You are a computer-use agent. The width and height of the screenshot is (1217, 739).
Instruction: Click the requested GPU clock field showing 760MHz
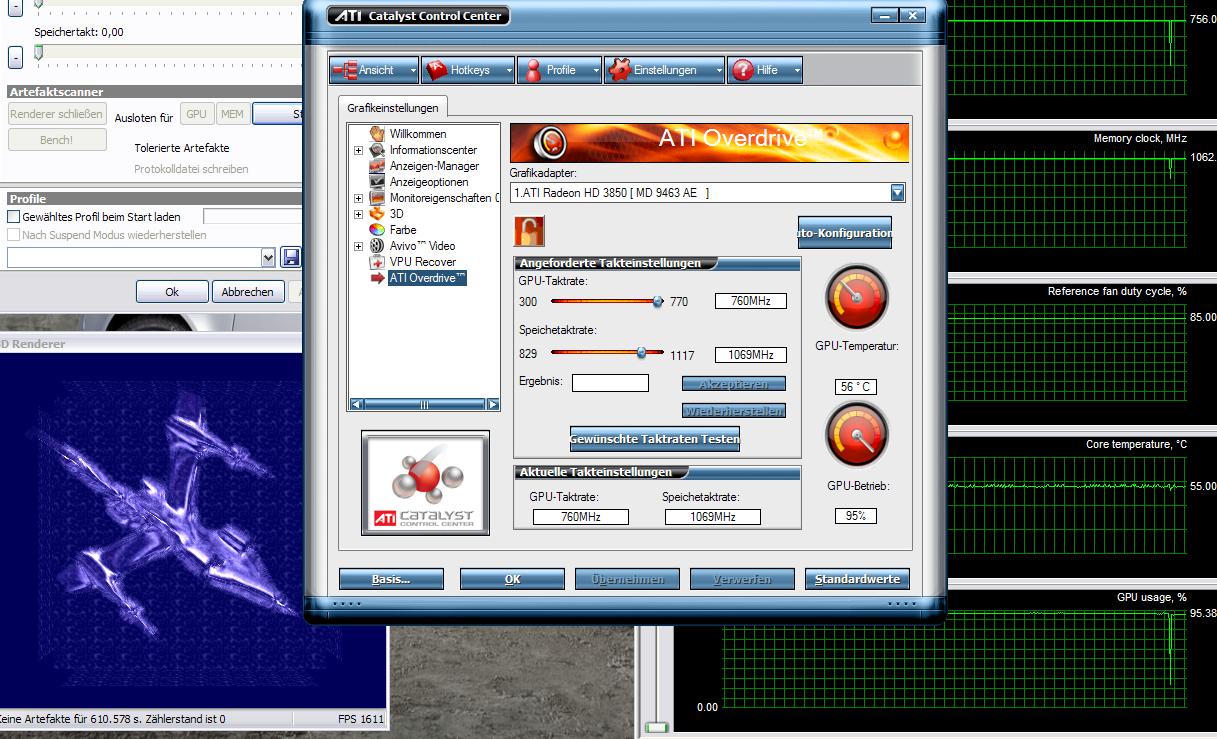[x=751, y=301]
